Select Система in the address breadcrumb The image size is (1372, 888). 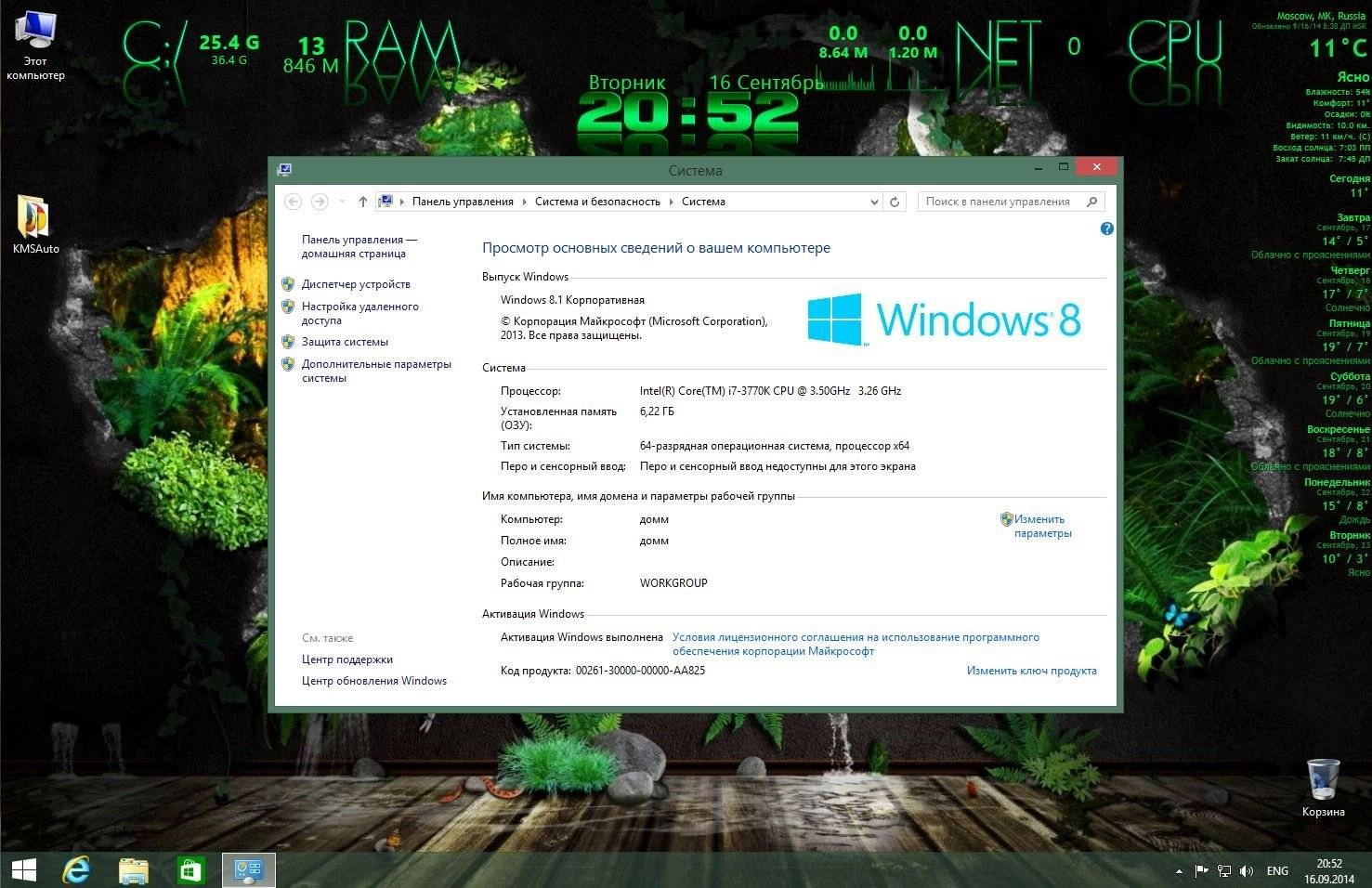703,202
